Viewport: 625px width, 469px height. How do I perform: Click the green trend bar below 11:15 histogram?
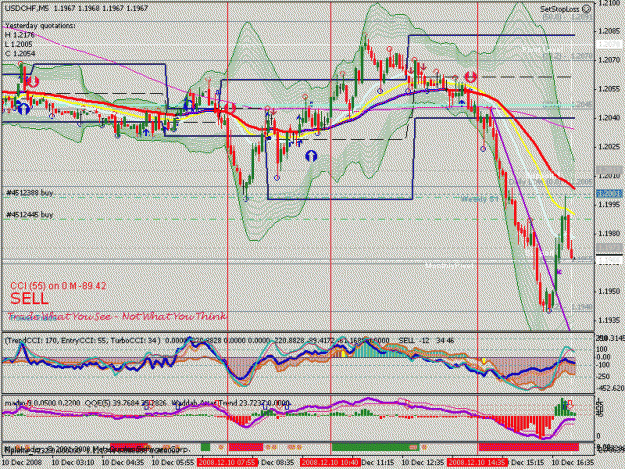[x=375, y=447]
